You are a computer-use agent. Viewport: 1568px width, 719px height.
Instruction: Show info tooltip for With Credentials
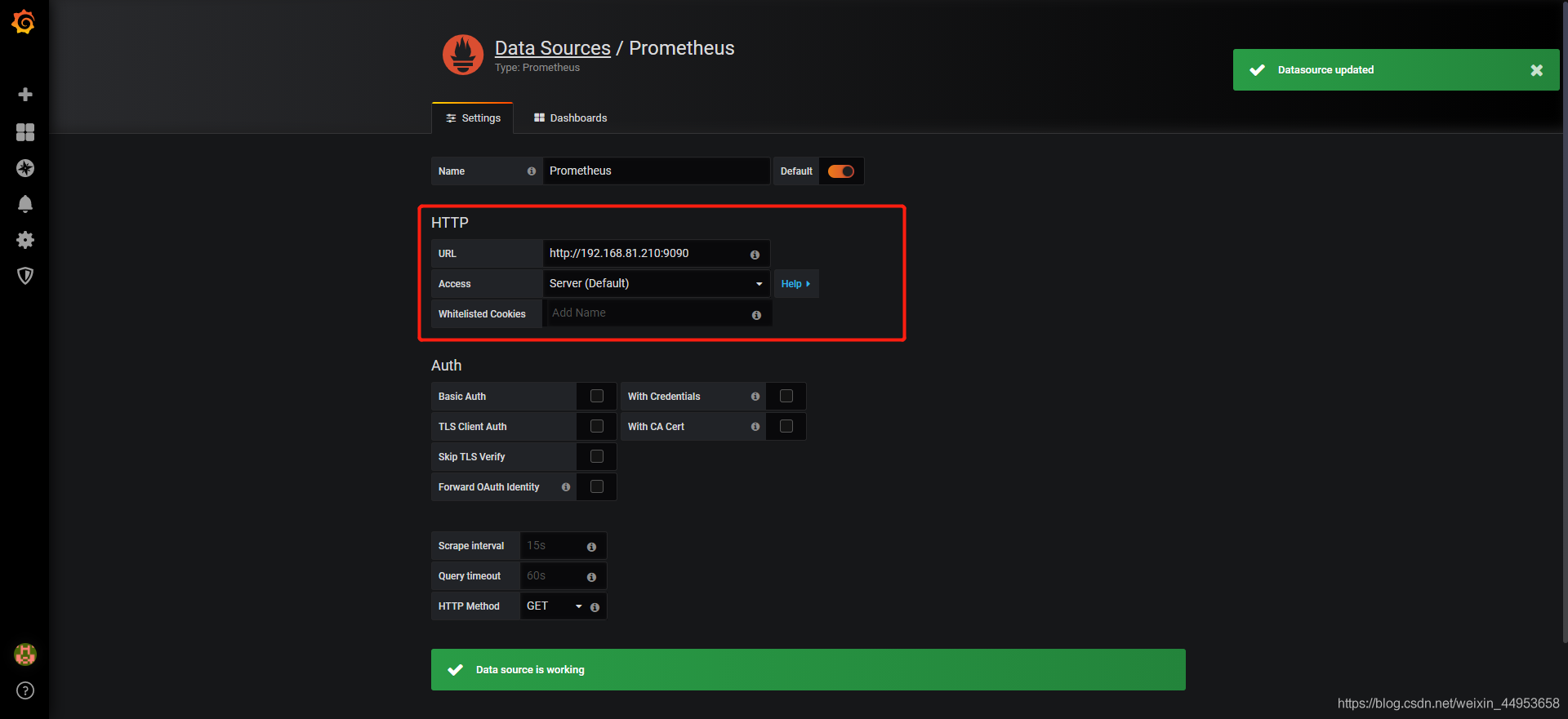755,397
